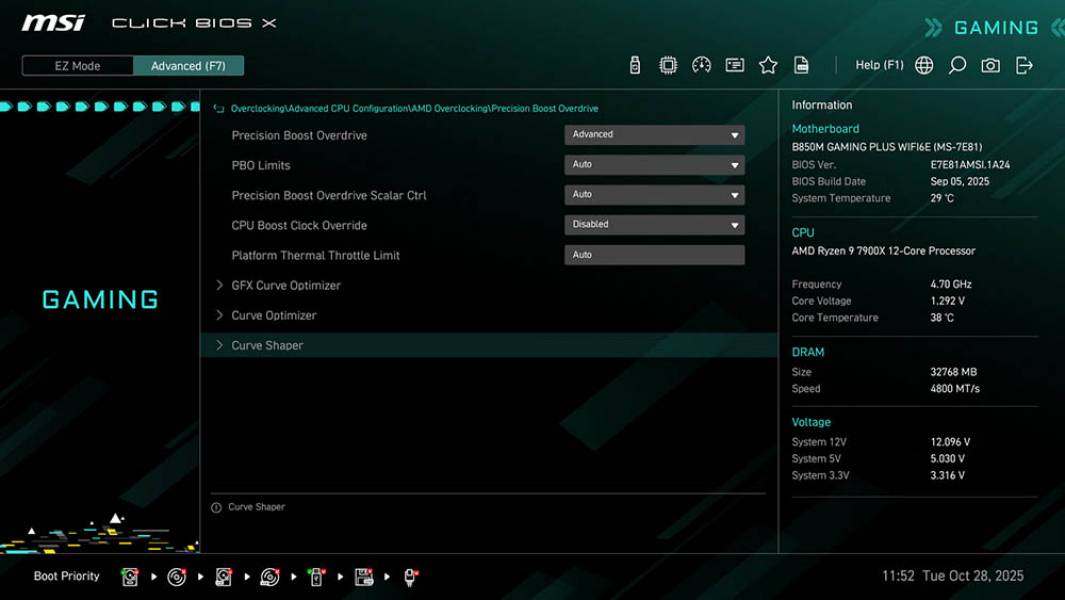Open the CPU chip toolbar icon
The image size is (1065, 600).
tap(668, 64)
